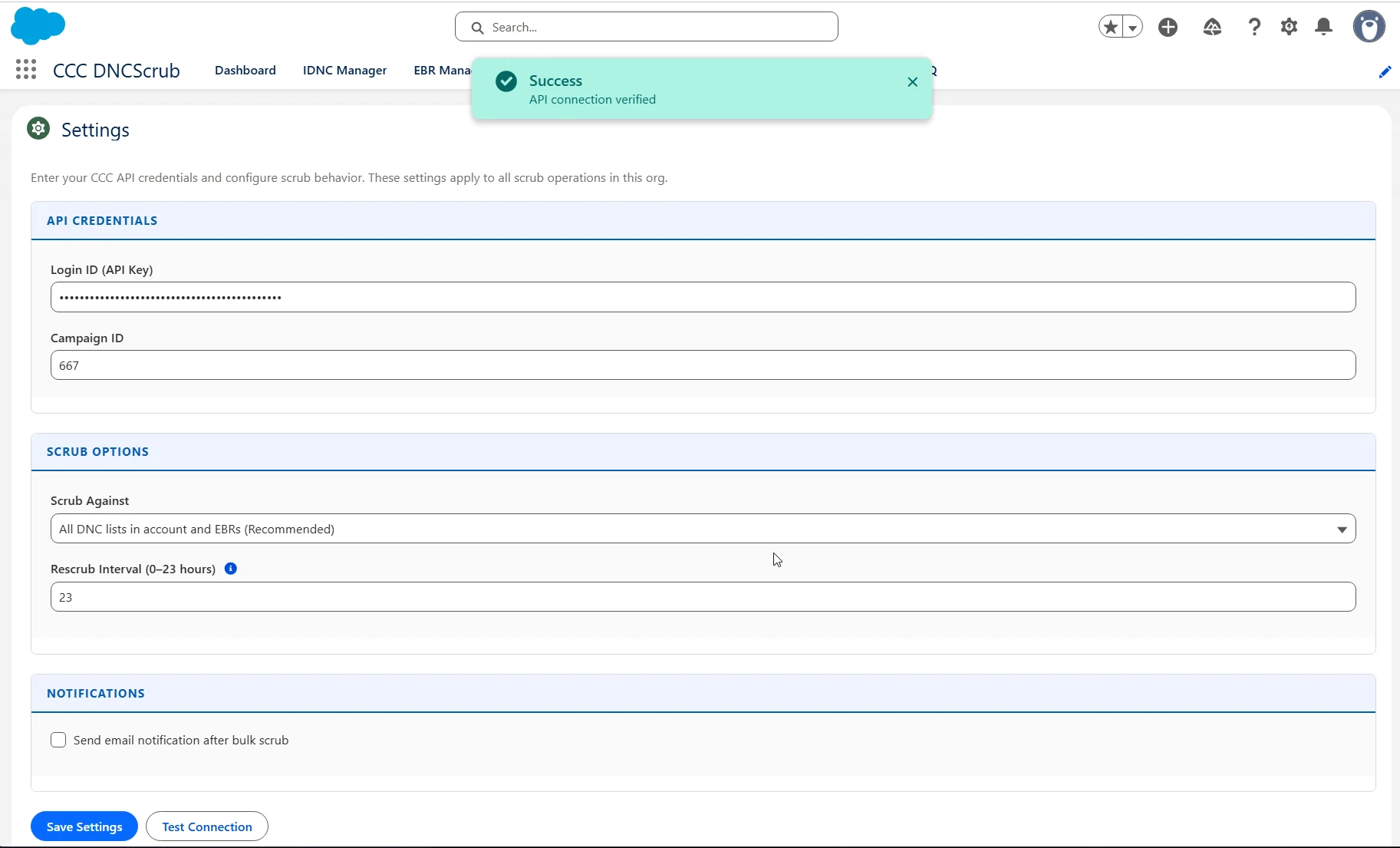Open the EBR Manager tab
The width and height of the screenshot is (1400, 848).
coord(442,70)
